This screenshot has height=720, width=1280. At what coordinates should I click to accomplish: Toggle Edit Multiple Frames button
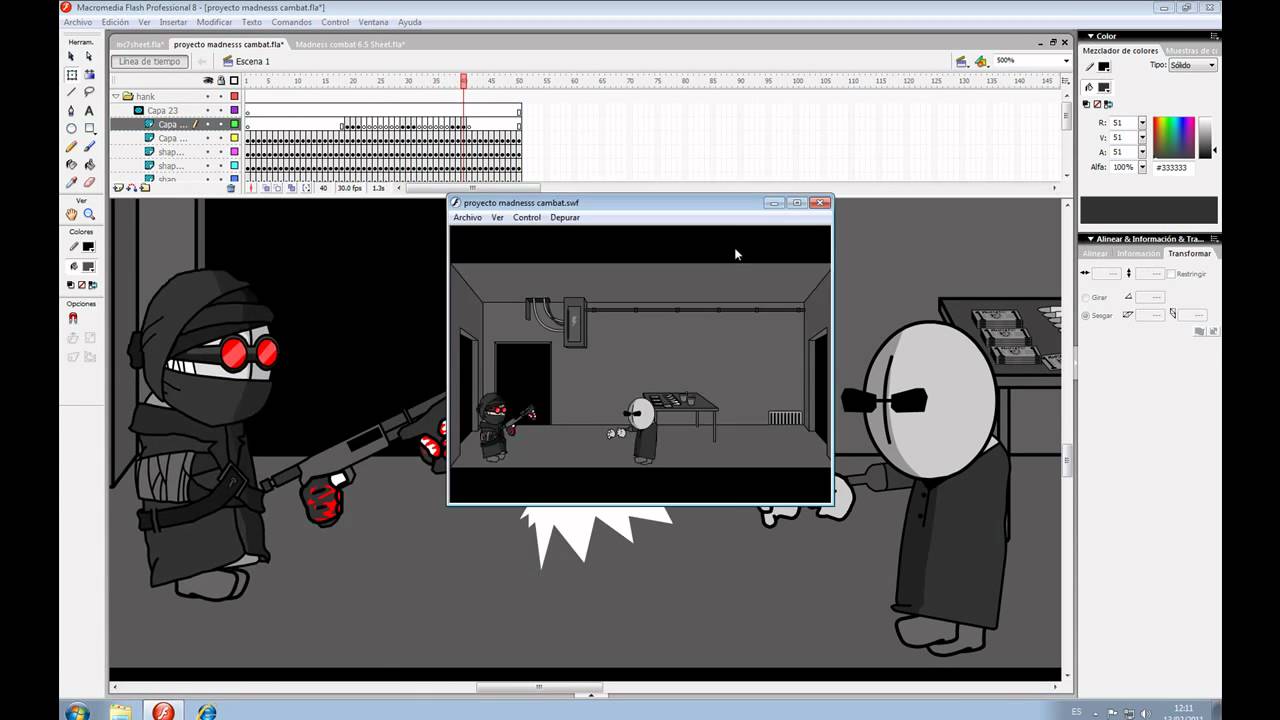pyautogui.click(x=292, y=188)
